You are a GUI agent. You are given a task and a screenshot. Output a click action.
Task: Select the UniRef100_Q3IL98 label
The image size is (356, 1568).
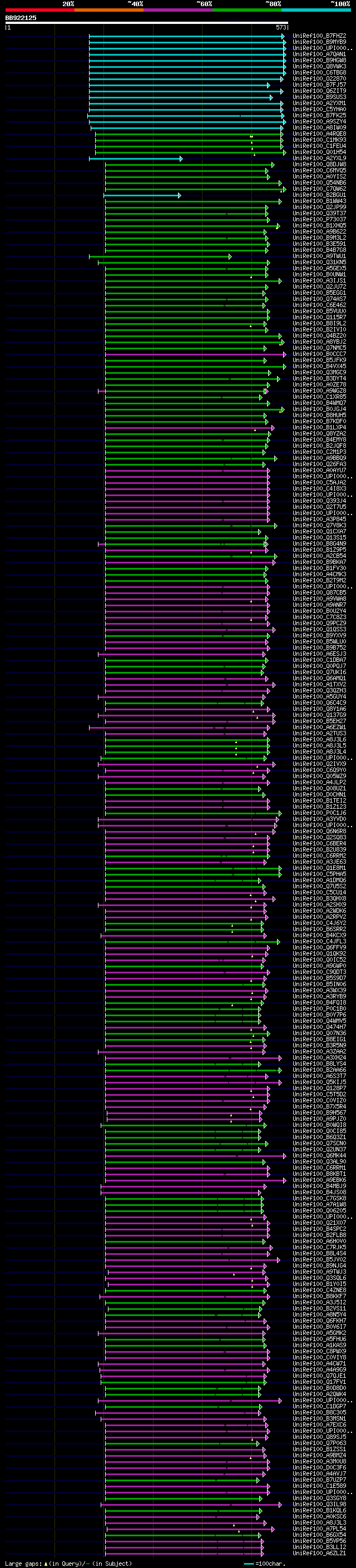[x=319, y=1504]
